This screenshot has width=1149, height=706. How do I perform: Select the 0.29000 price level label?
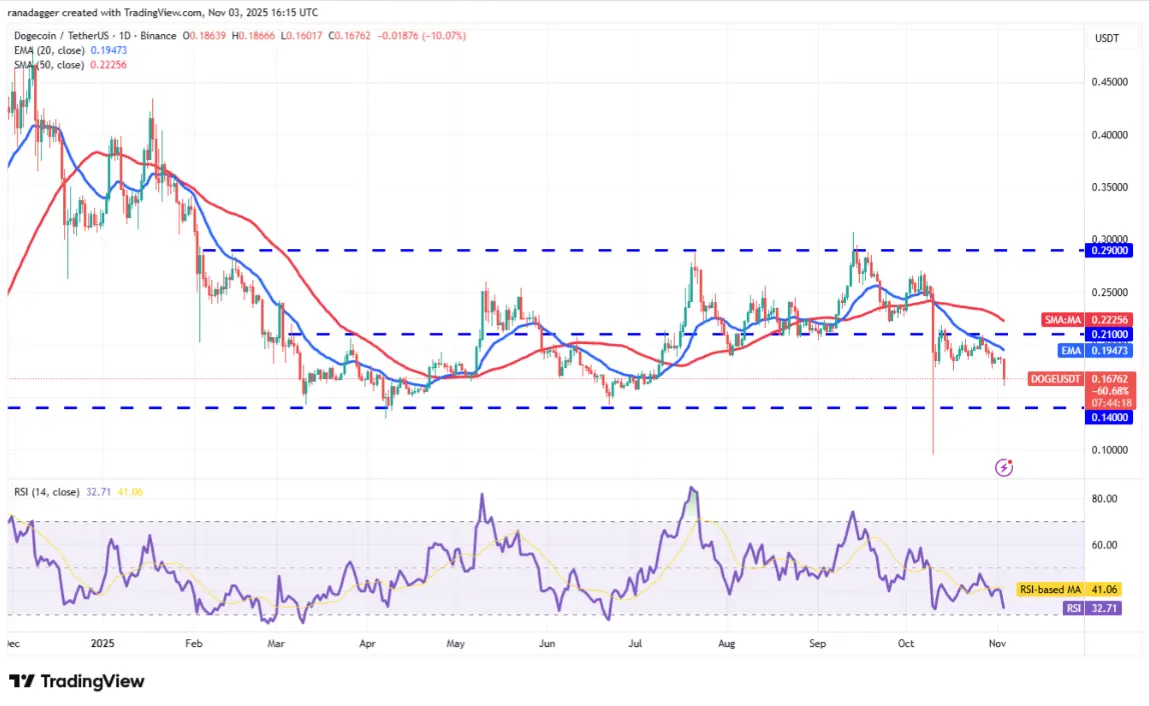[1108, 251]
